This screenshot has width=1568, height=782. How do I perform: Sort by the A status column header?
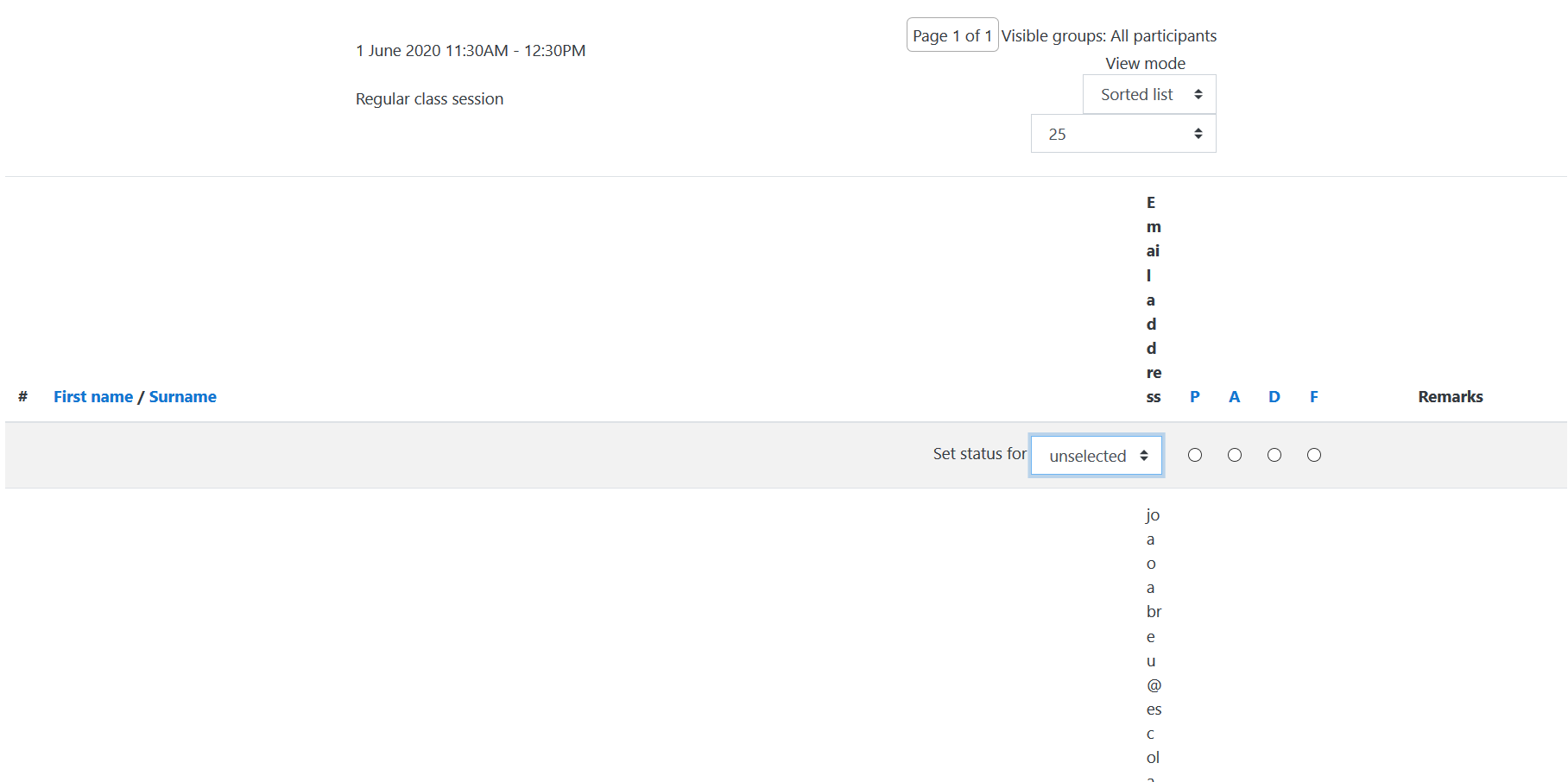(x=1234, y=396)
